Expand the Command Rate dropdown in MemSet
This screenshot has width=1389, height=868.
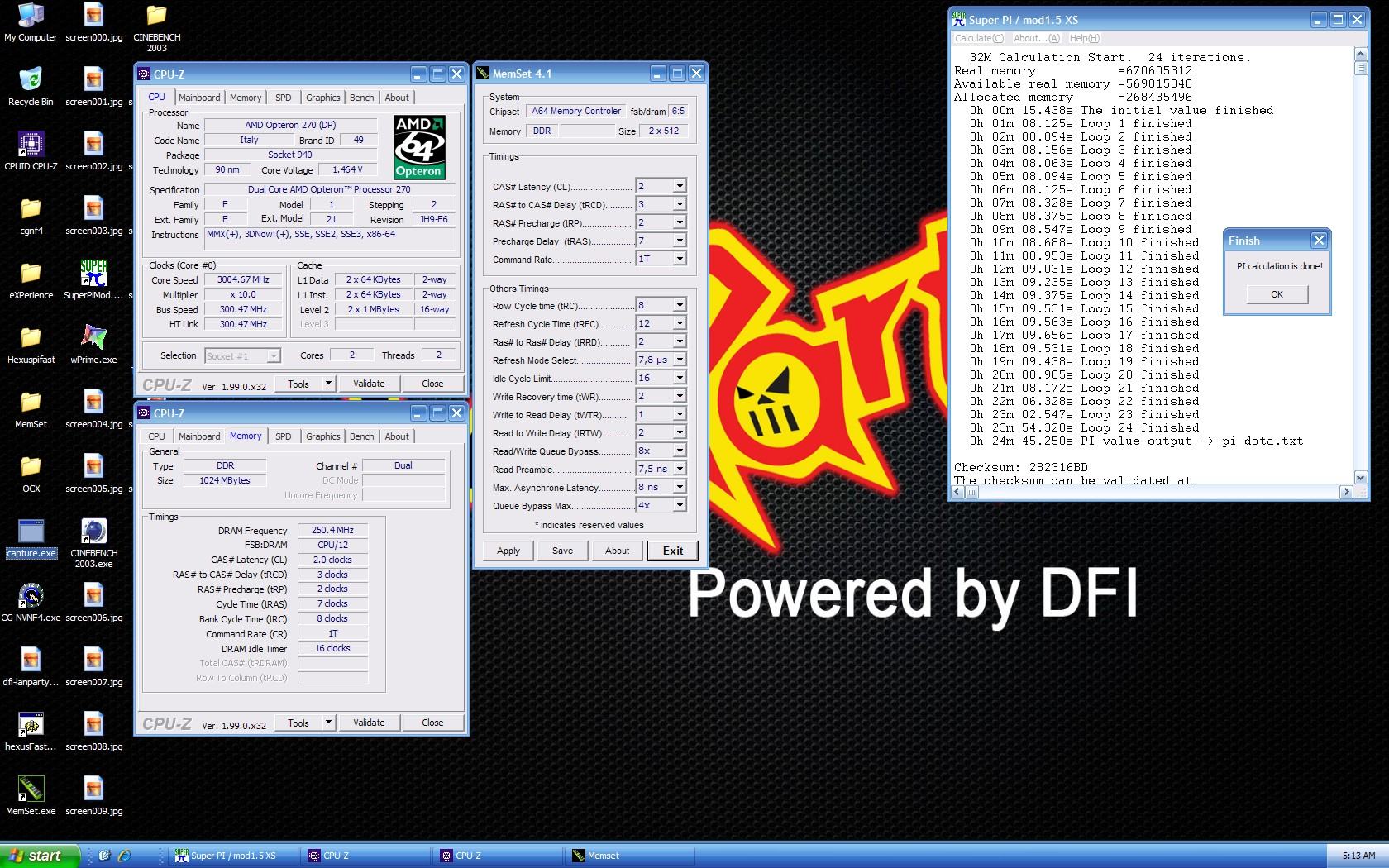(x=679, y=259)
